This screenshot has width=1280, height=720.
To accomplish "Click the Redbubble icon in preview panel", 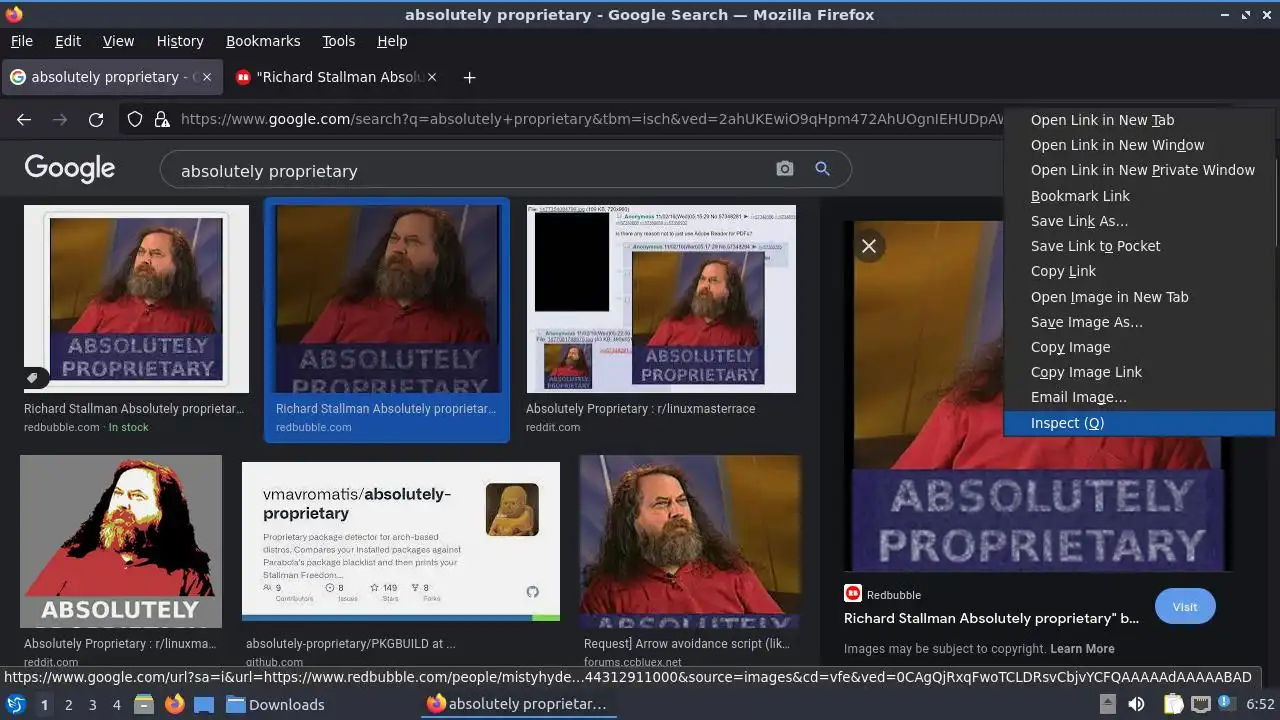I will [853, 594].
